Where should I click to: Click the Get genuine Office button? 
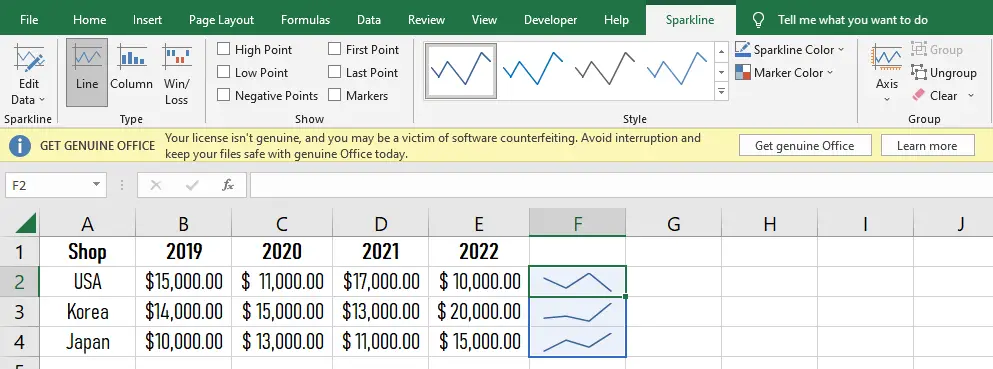click(805, 146)
